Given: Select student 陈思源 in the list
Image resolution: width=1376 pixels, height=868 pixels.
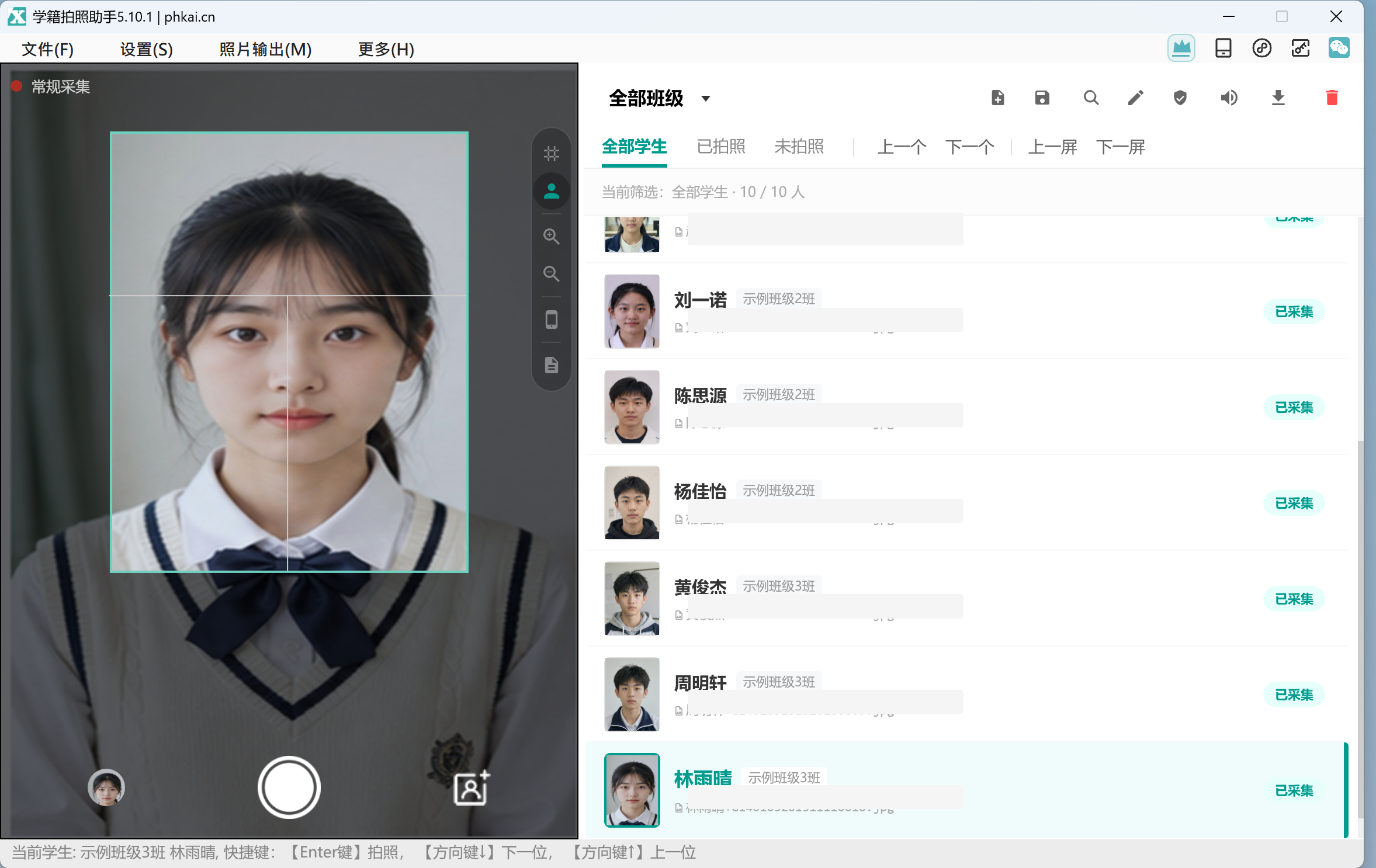Looking at the screenshot, I should click(966, 407).
